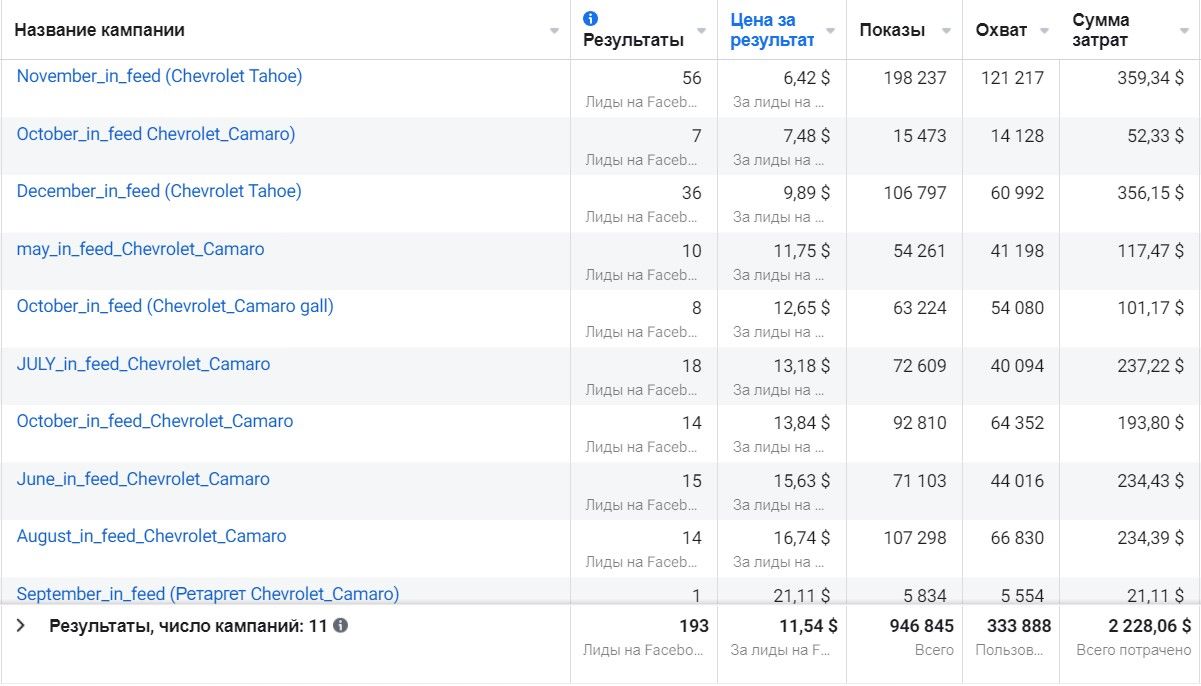
Task: Open Сумма затрат column dropdown arrow
Action: click(x=1183, y=31)
